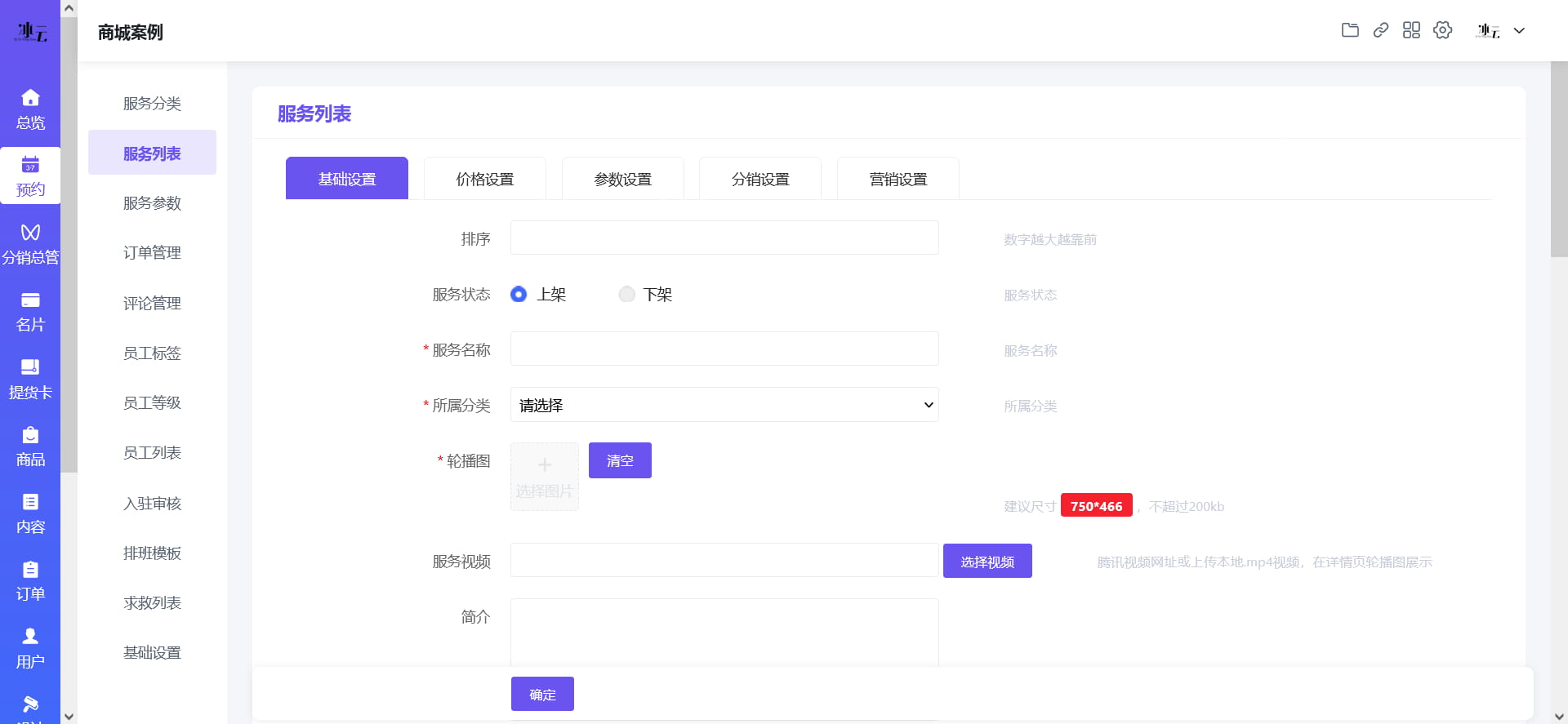Focus the 服务名称 input field
This screenshot has width=1568, height=724.
[724, 349]
